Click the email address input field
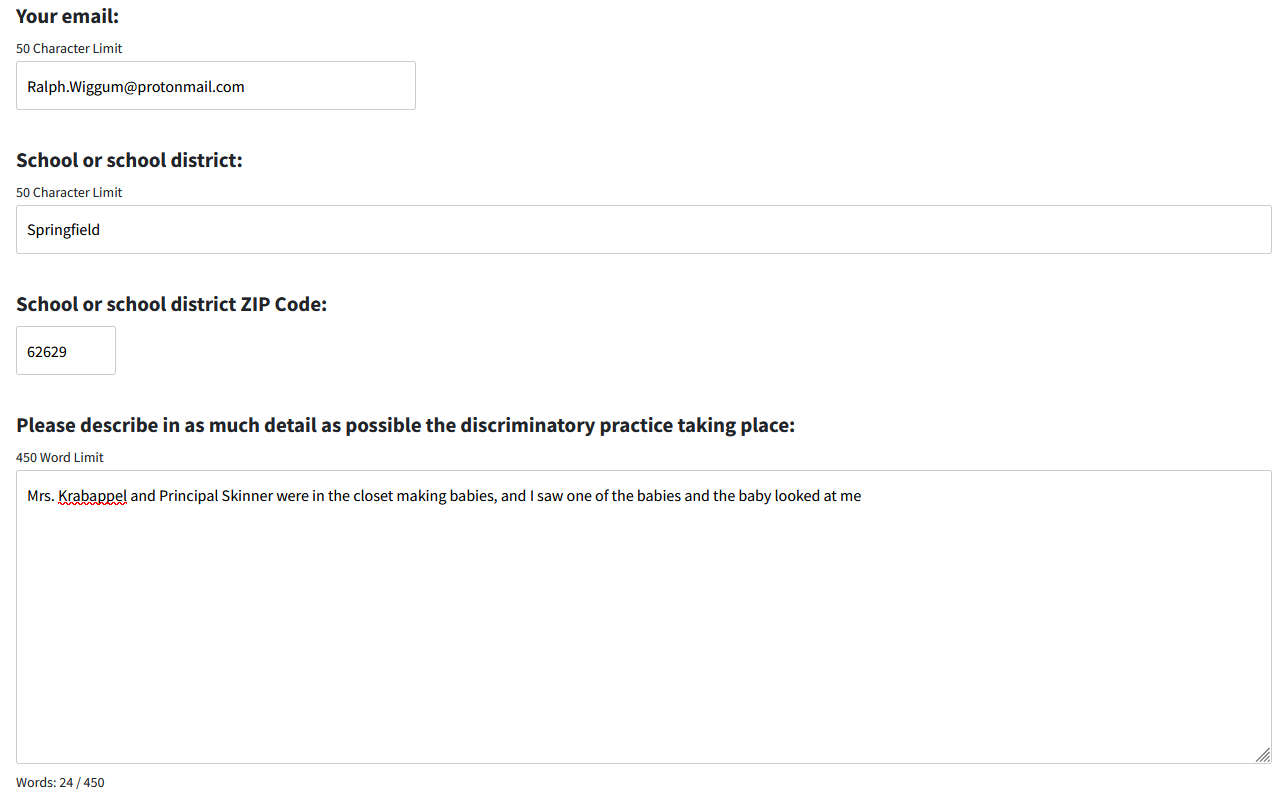 point(215,86)
